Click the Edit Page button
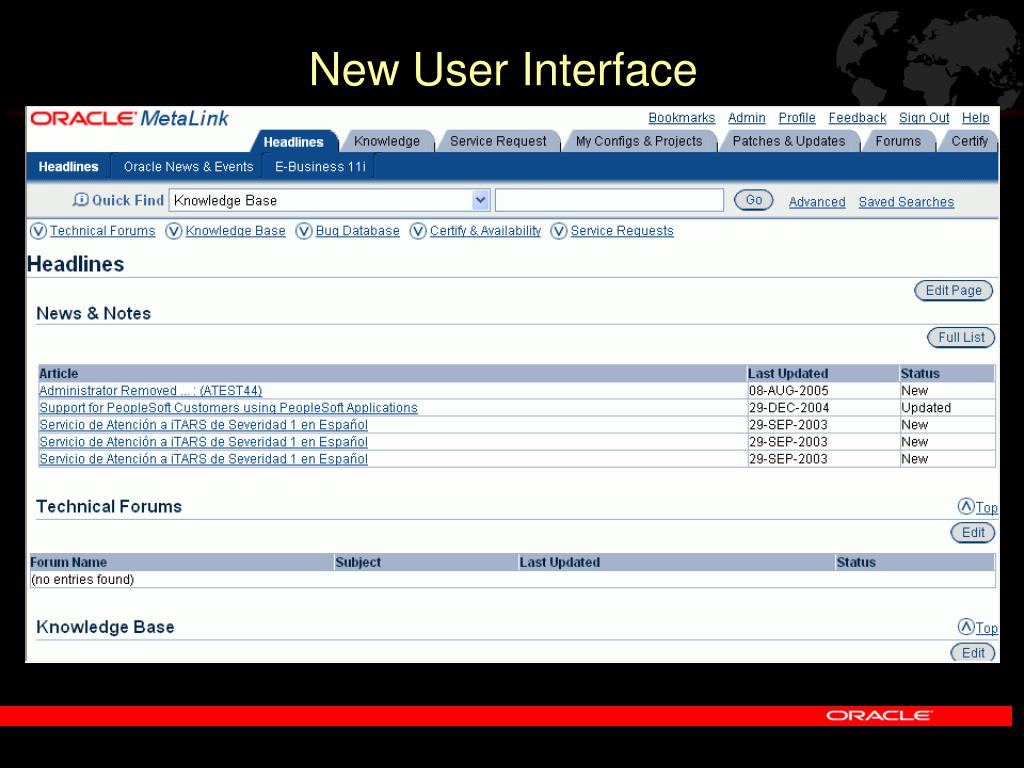 click(953, 291)
